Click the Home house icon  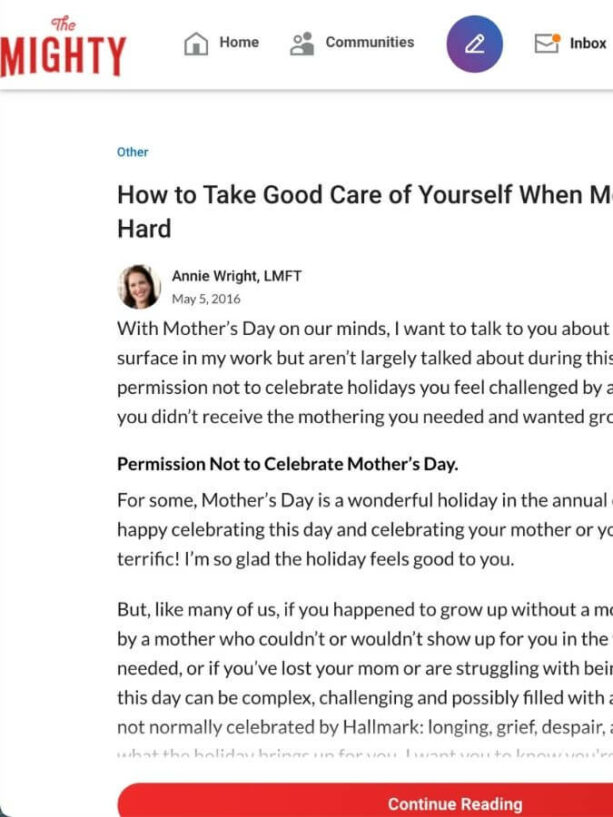coord(196,43)
